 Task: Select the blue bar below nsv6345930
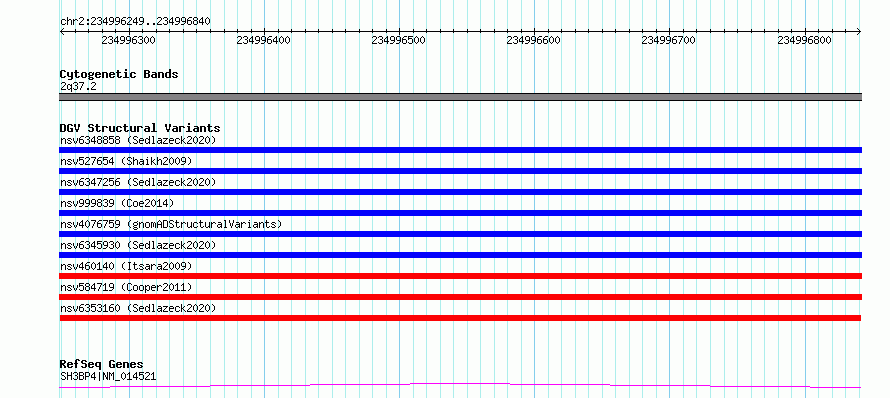tap(460, 255)
